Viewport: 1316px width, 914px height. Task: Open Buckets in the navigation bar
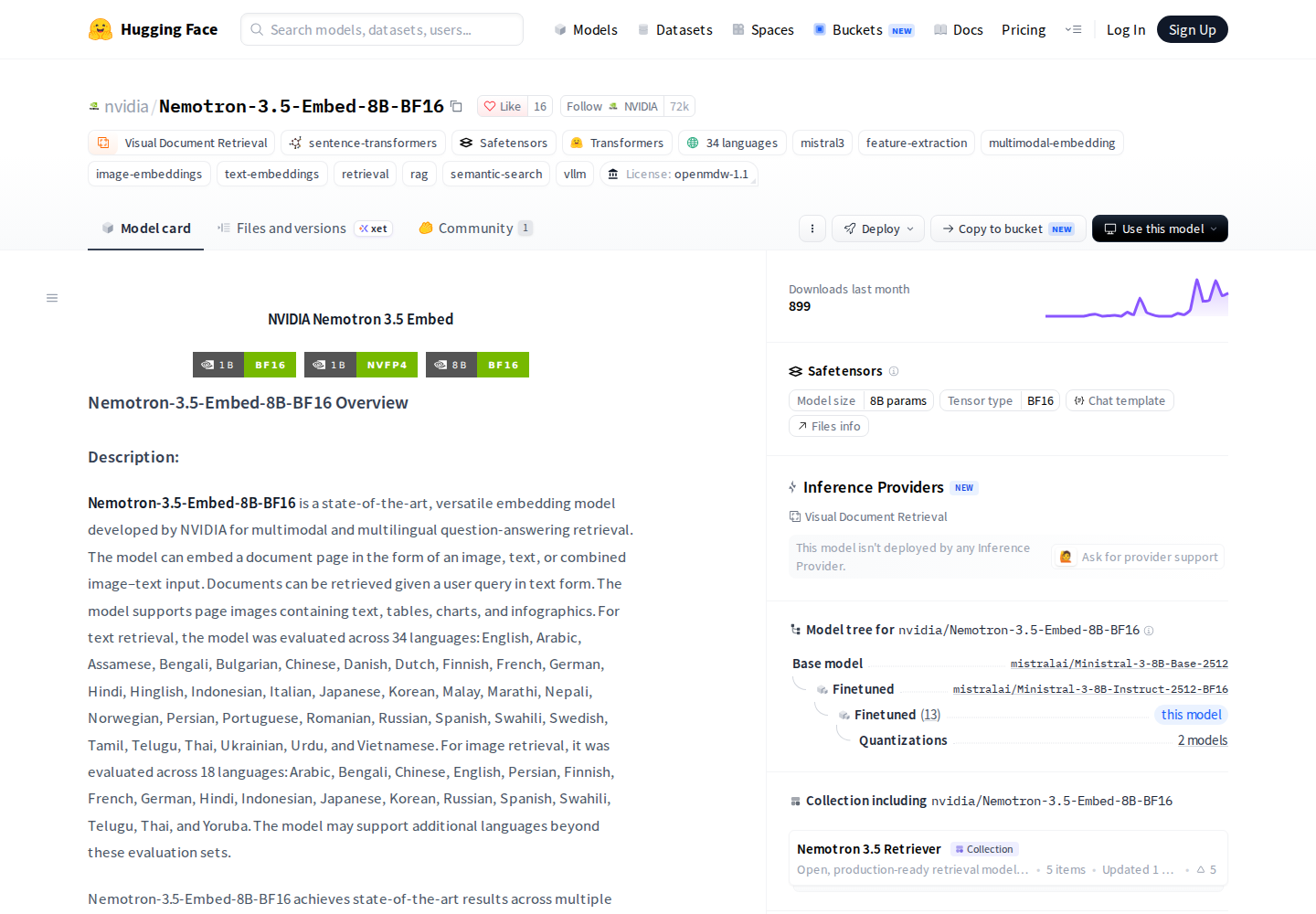coord(864,30)
